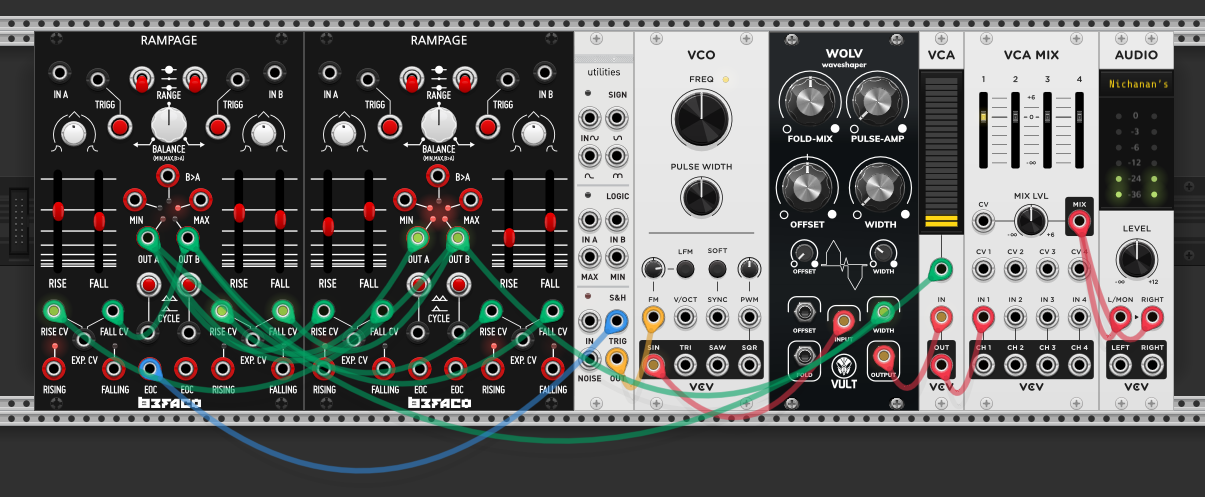The height and width of the screenshot is (497, 1205).
Task: Click the FM input jack on VCO
Action: pyautogui.click(x=654, y=317)
